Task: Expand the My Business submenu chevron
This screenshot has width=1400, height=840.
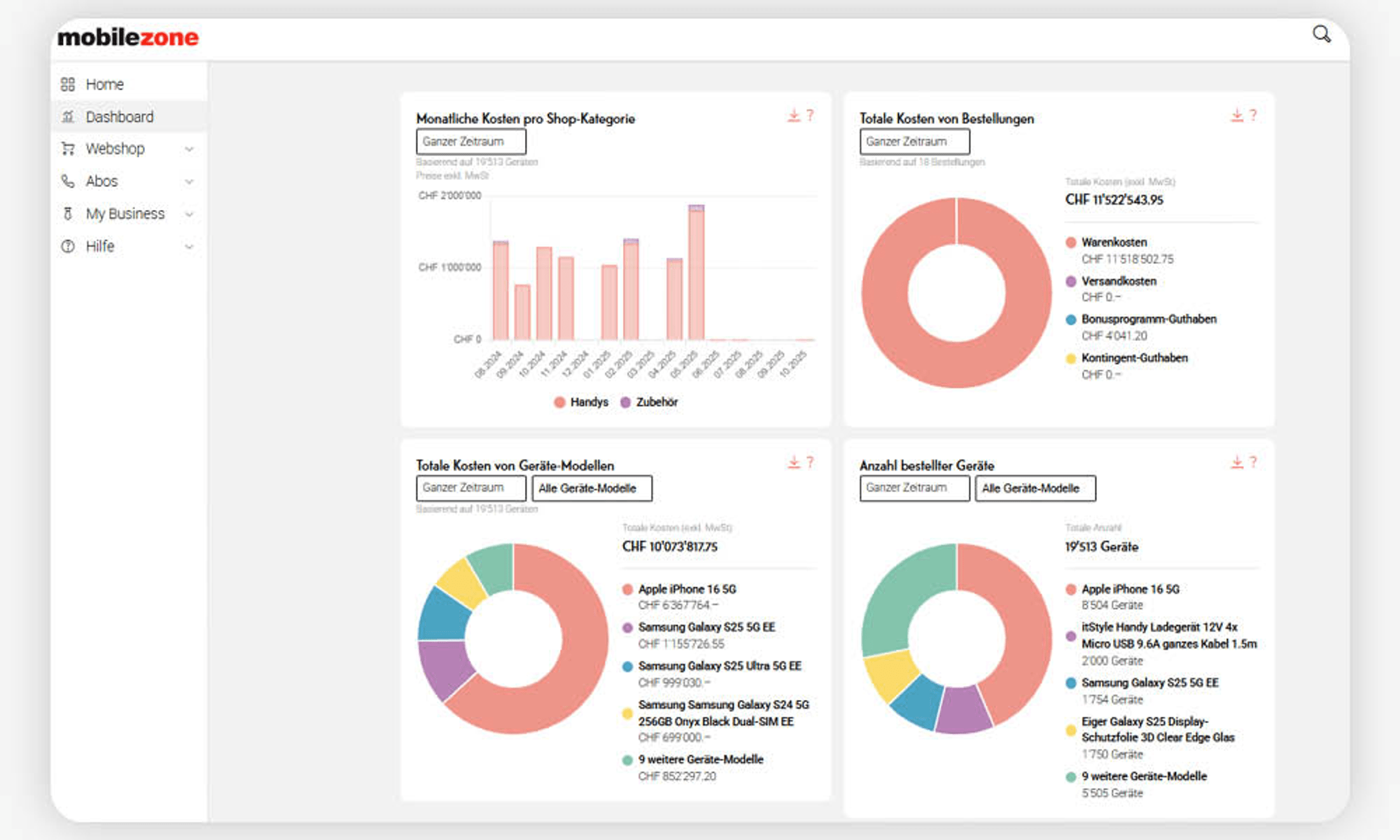Action: [x=189, y=214]
